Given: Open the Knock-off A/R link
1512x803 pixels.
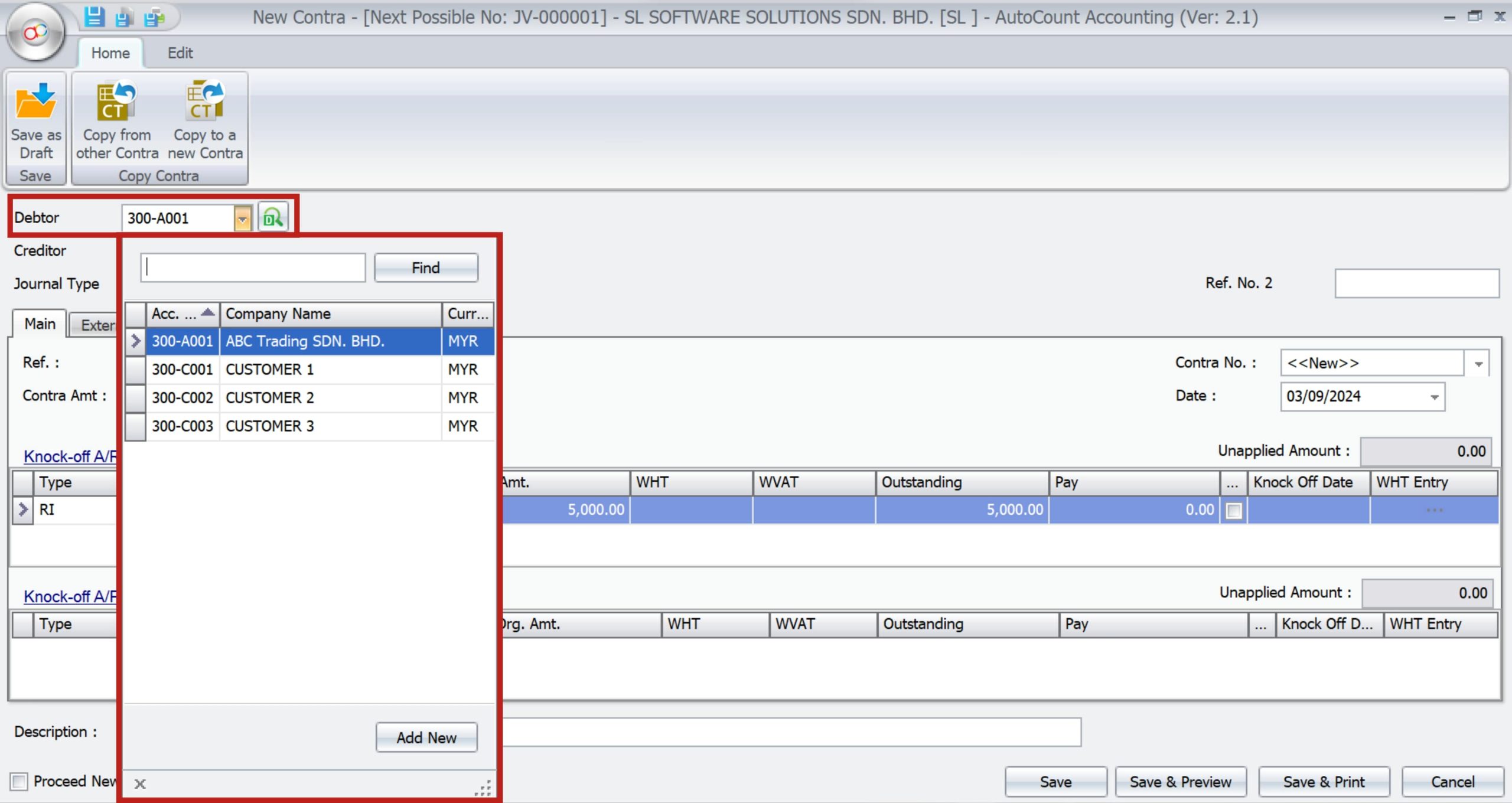Looking at the screenshot, I should point(68,456).
